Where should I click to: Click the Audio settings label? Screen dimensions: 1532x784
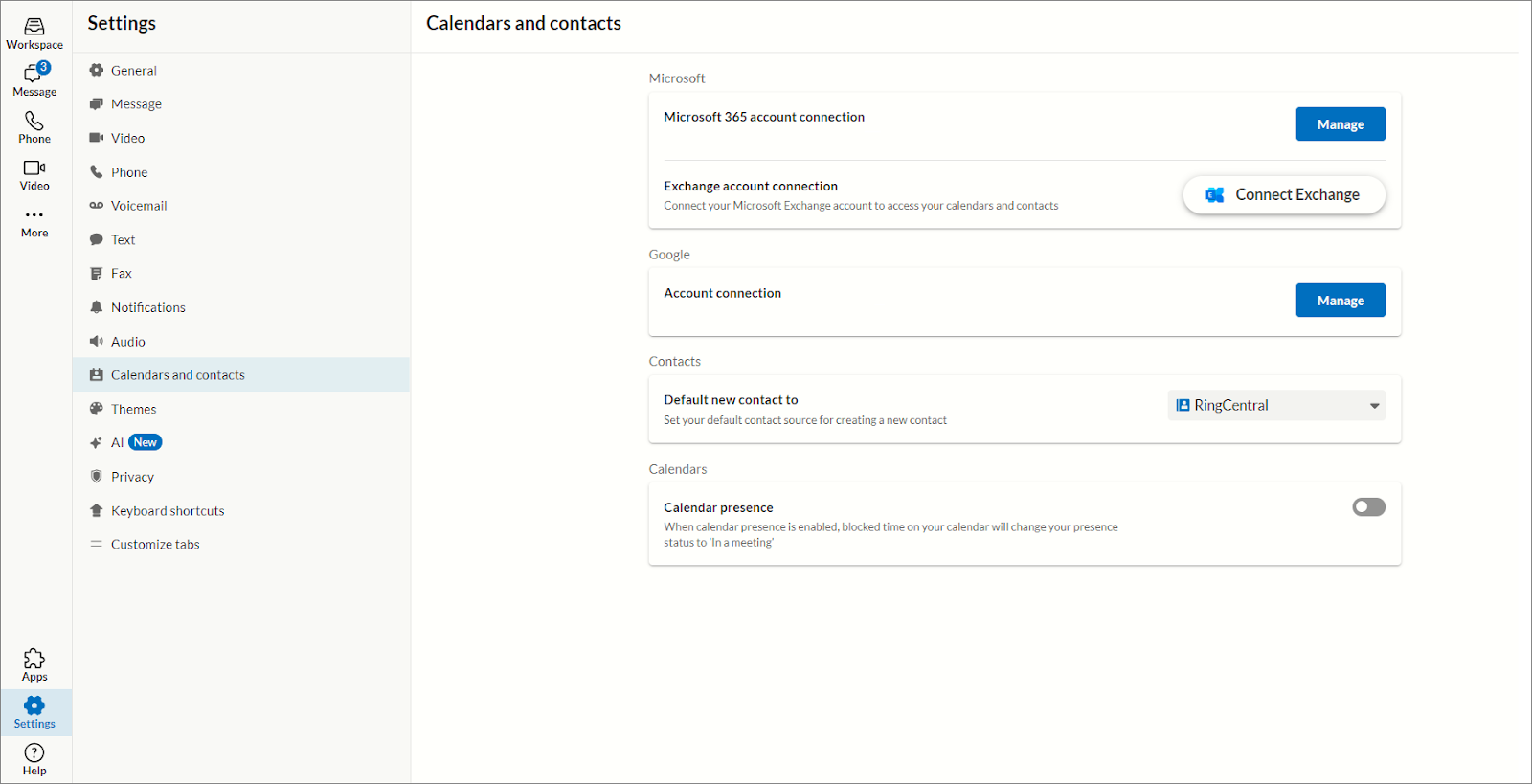[x=128, y=342]
